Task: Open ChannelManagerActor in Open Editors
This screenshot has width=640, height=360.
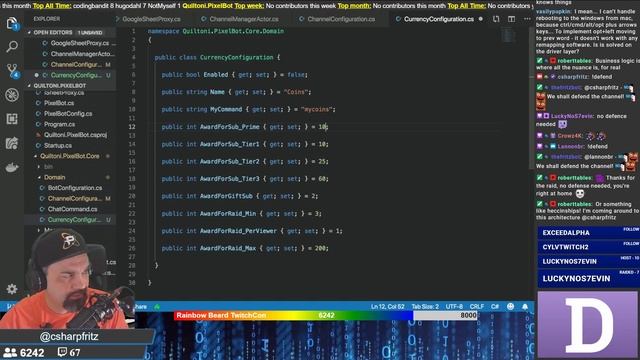Action: pos(82,54)
